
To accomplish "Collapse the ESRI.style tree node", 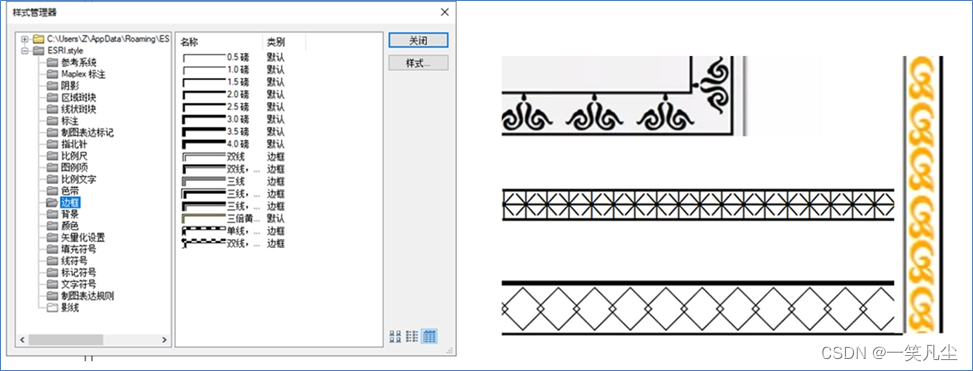I will tap(25, 50).
